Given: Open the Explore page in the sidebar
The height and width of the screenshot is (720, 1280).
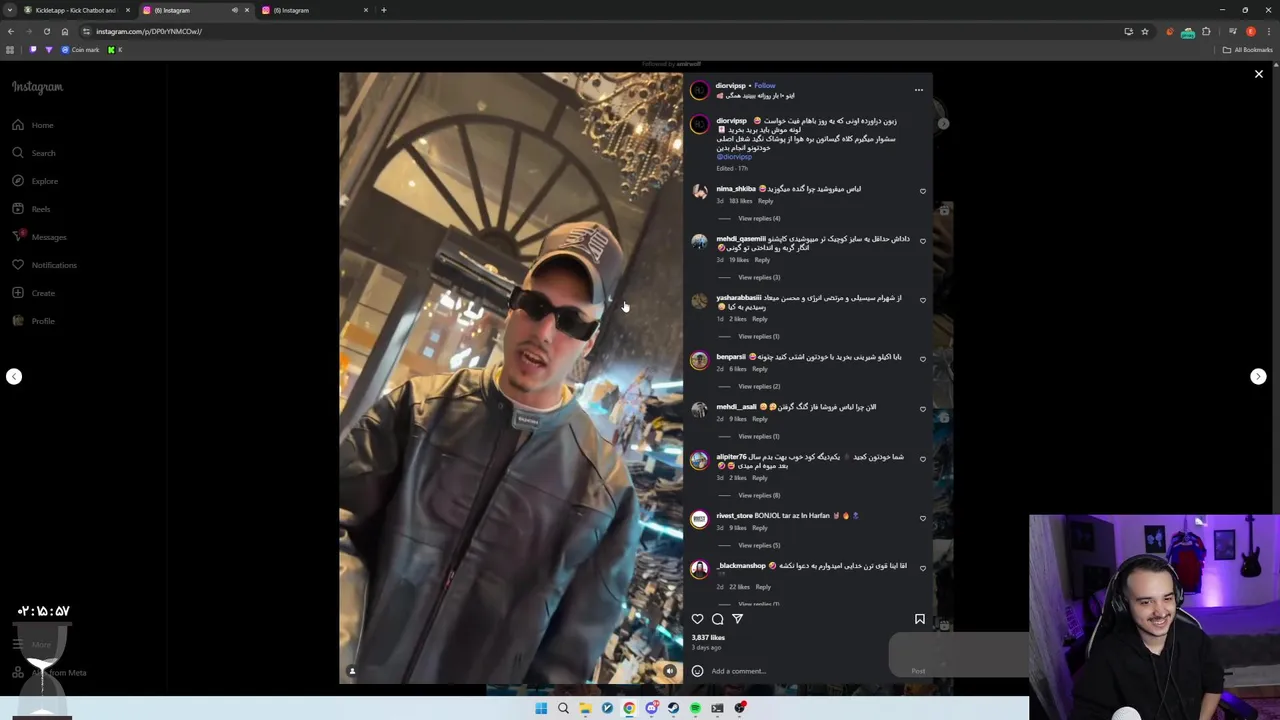Looking at the screenshot, I should [x=35, y=181].
